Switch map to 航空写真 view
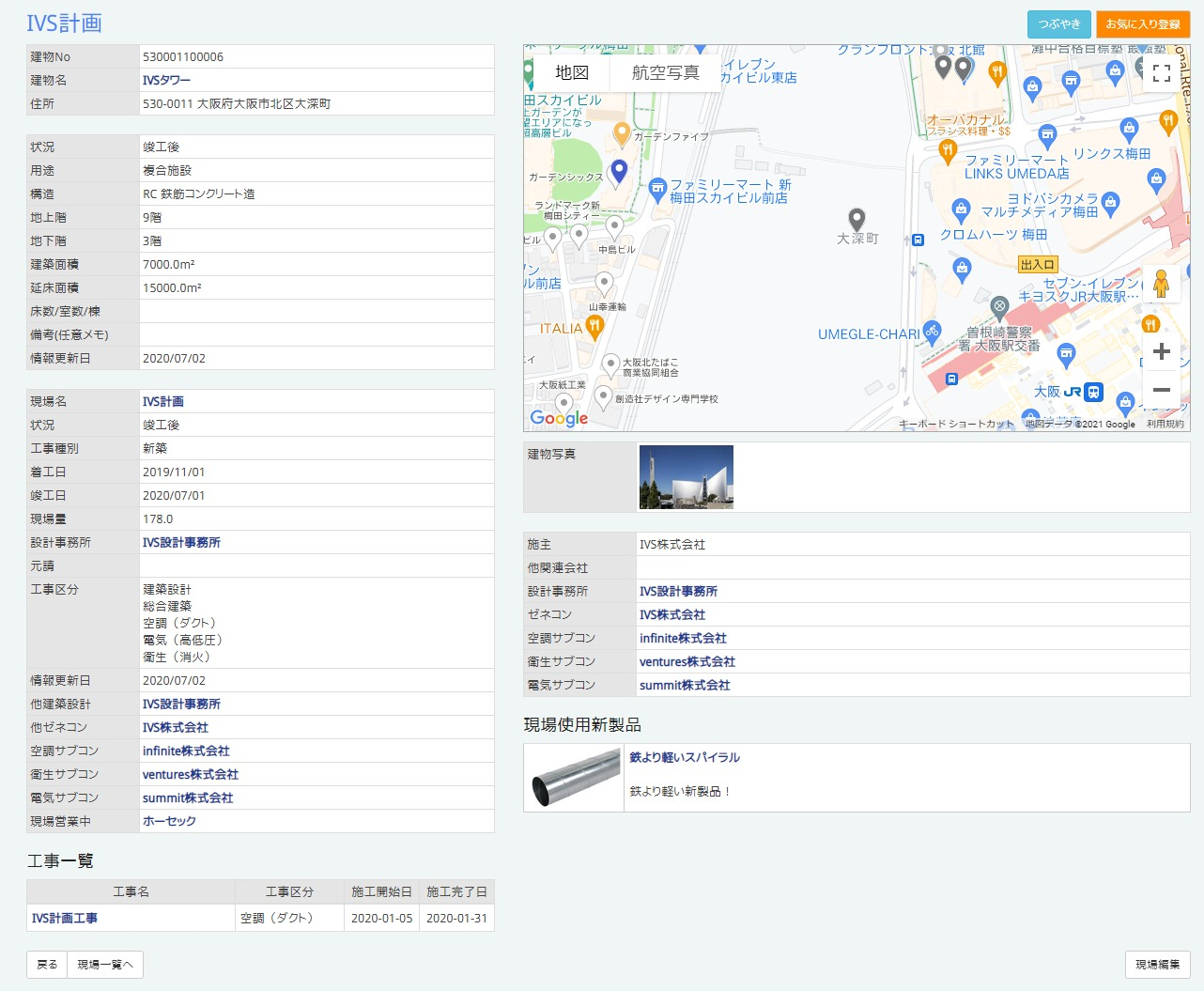1204x991 pixels. point(665,72)
